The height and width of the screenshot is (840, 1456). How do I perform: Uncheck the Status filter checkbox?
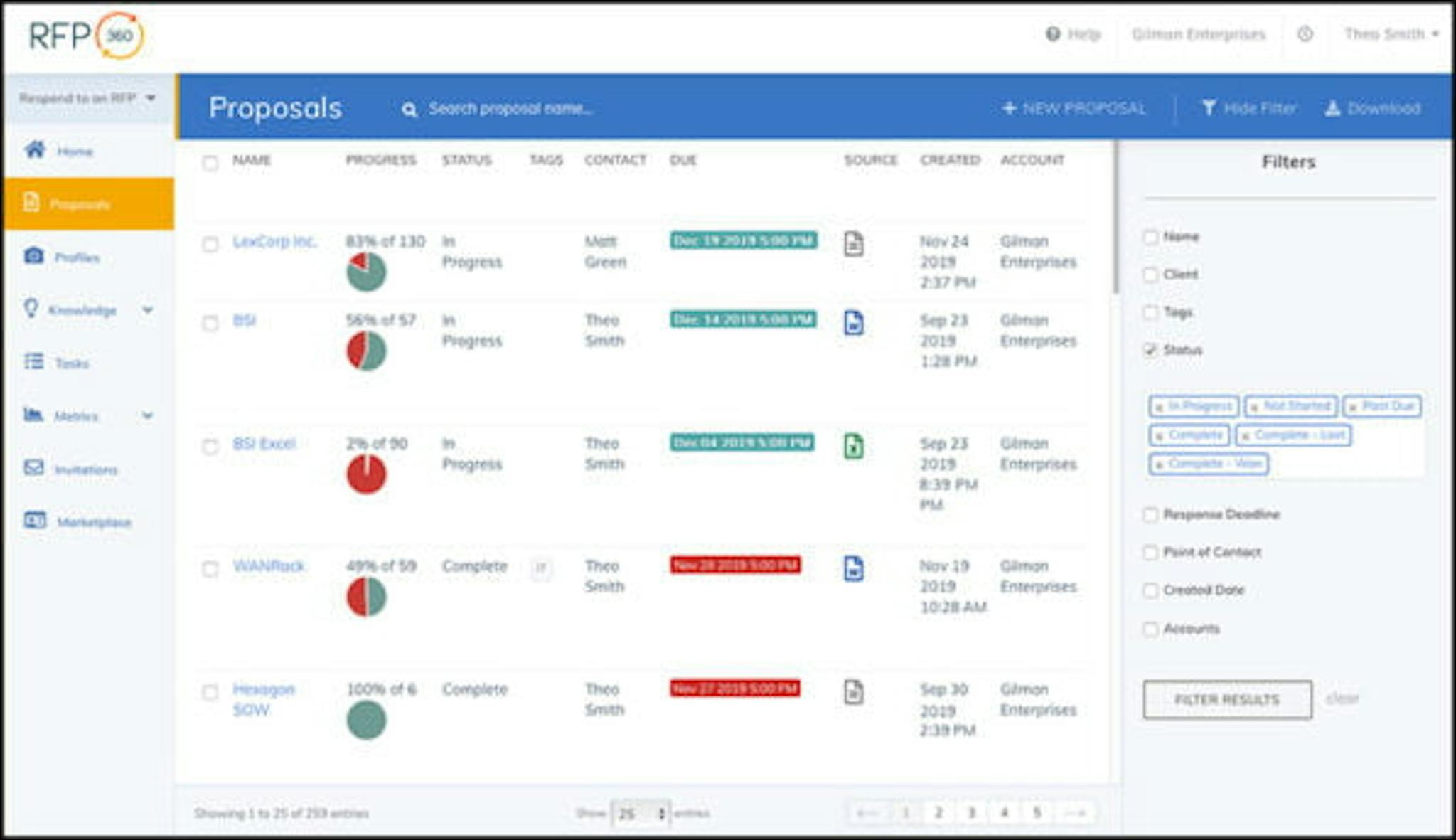pos(1151,351)
